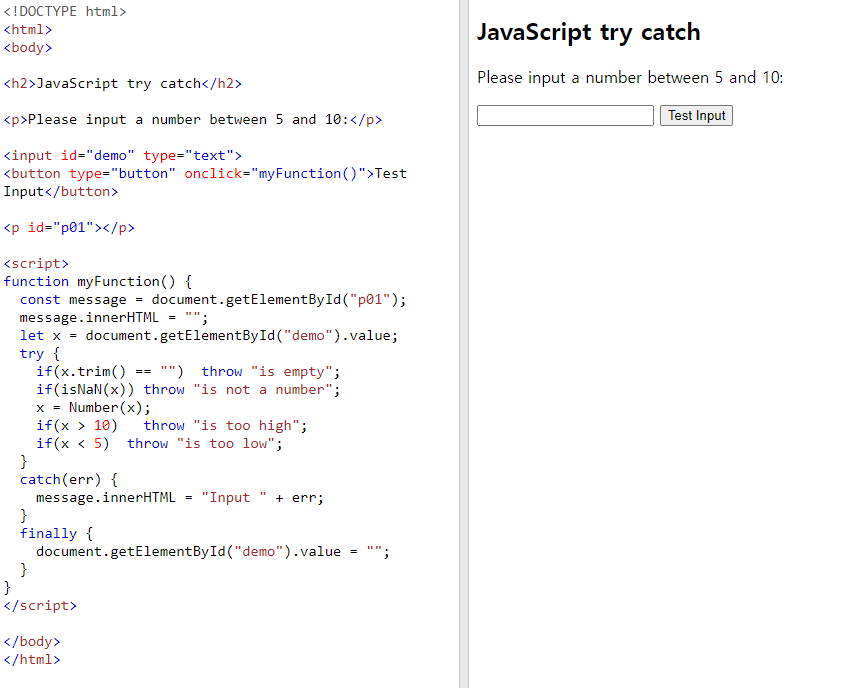Click the 'finally {' code line
855x688 pixels.
click(x=56, y=533)
